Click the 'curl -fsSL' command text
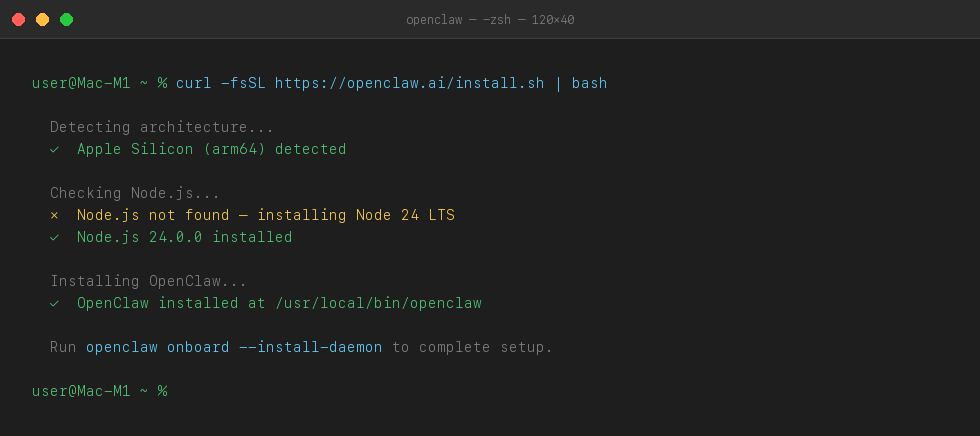The image size is (980, 436). 220,83
